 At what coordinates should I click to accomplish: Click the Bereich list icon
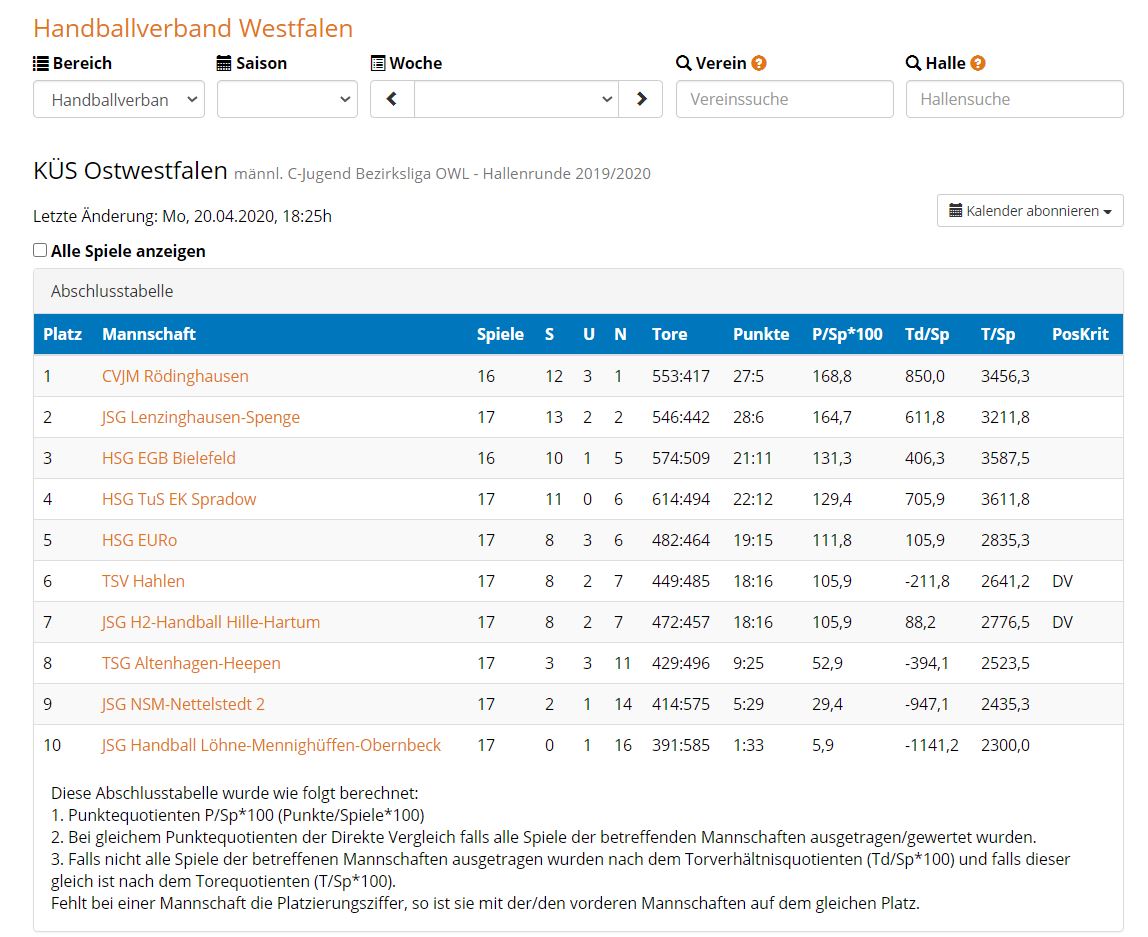[41, 64]
